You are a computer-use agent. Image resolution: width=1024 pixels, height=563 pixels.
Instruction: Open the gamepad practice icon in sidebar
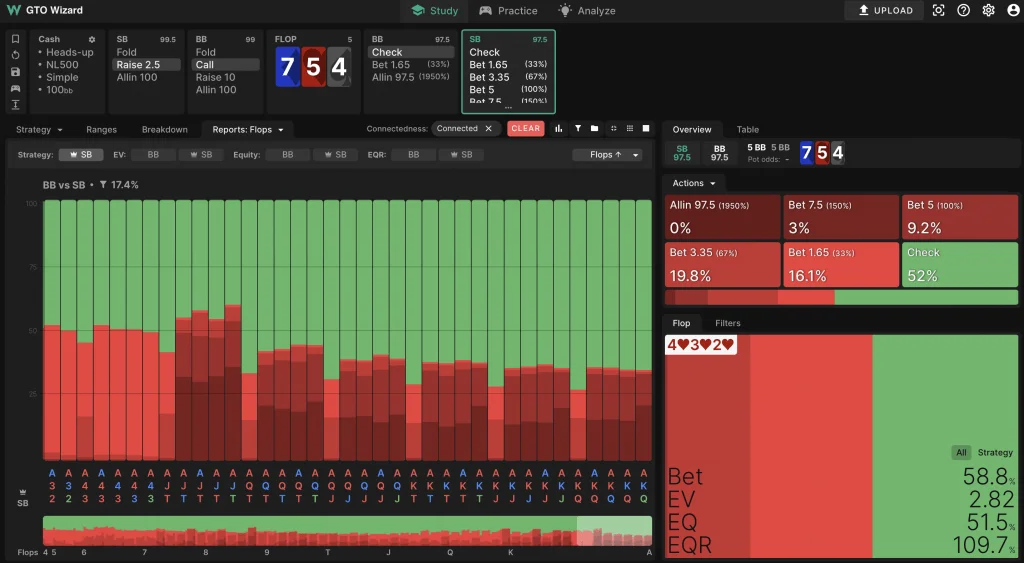[x=15, y=88]
